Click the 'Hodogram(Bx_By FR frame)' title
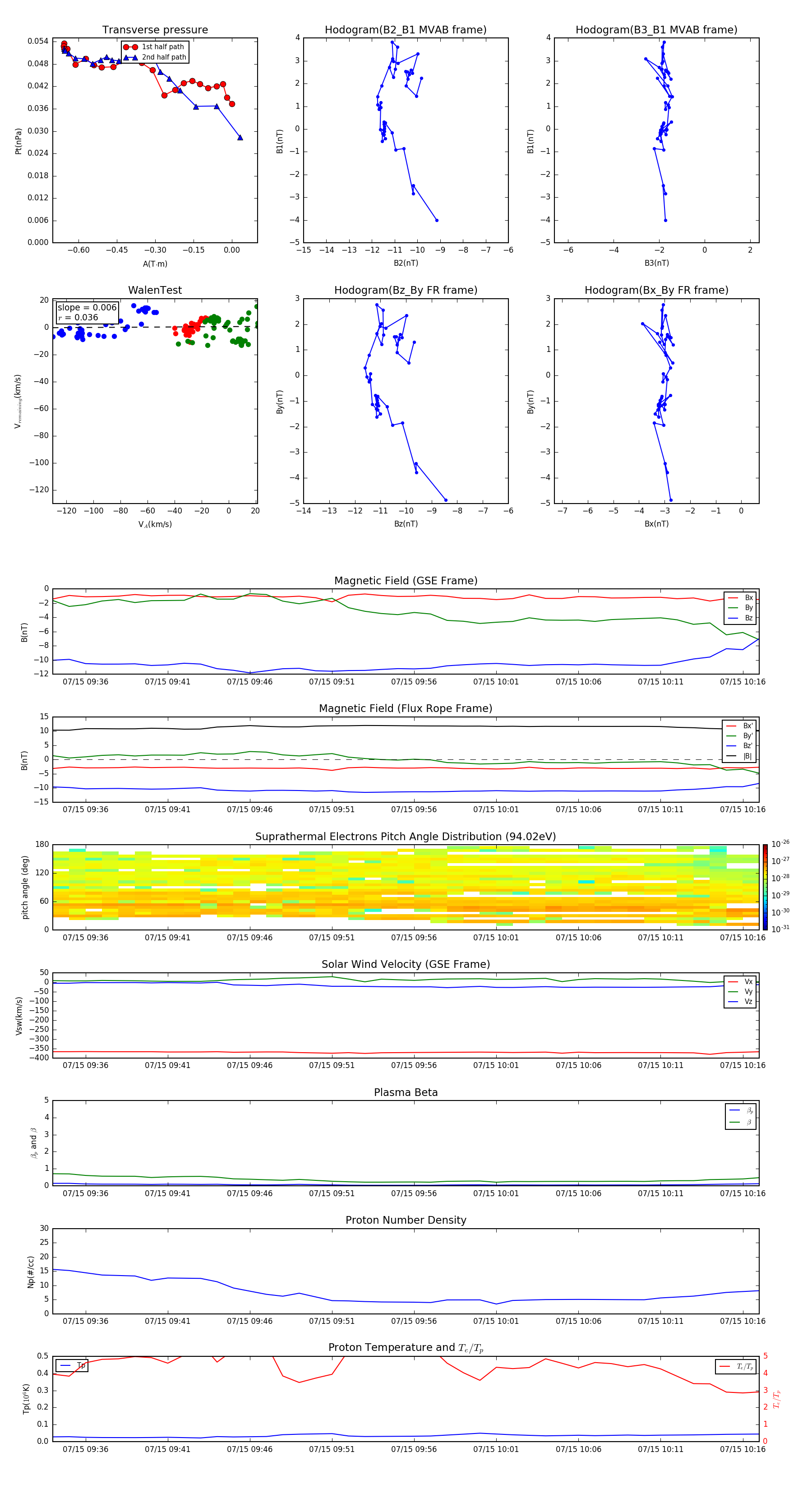This screenshot has width=812, height=1489. click(x=656, y=290)
